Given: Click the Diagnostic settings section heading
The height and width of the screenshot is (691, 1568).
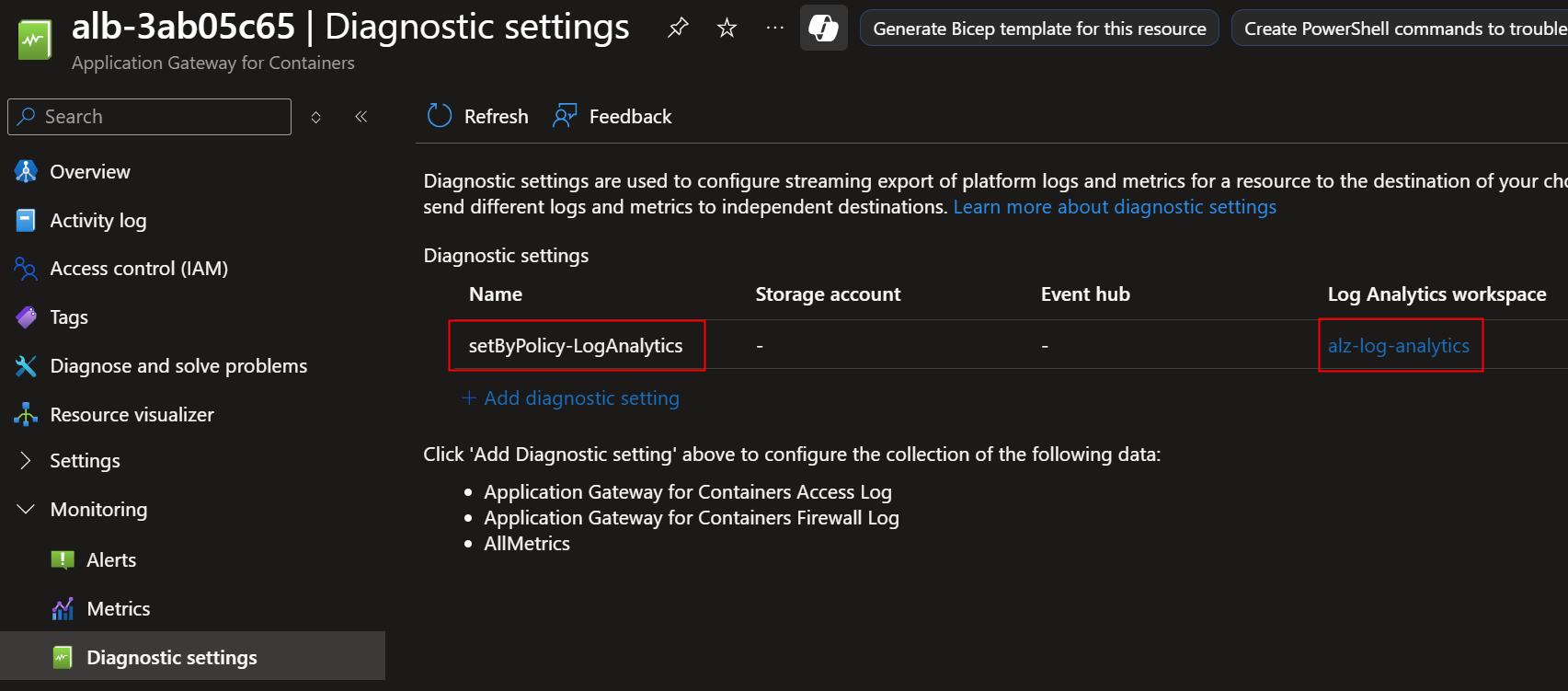Looking at the screenshot, I should (506, 256).
